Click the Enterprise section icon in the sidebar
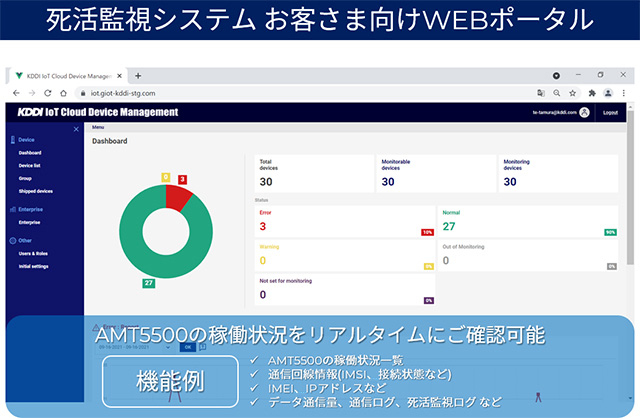This screenshot has width=640, height=418. [x=13, y=209]
